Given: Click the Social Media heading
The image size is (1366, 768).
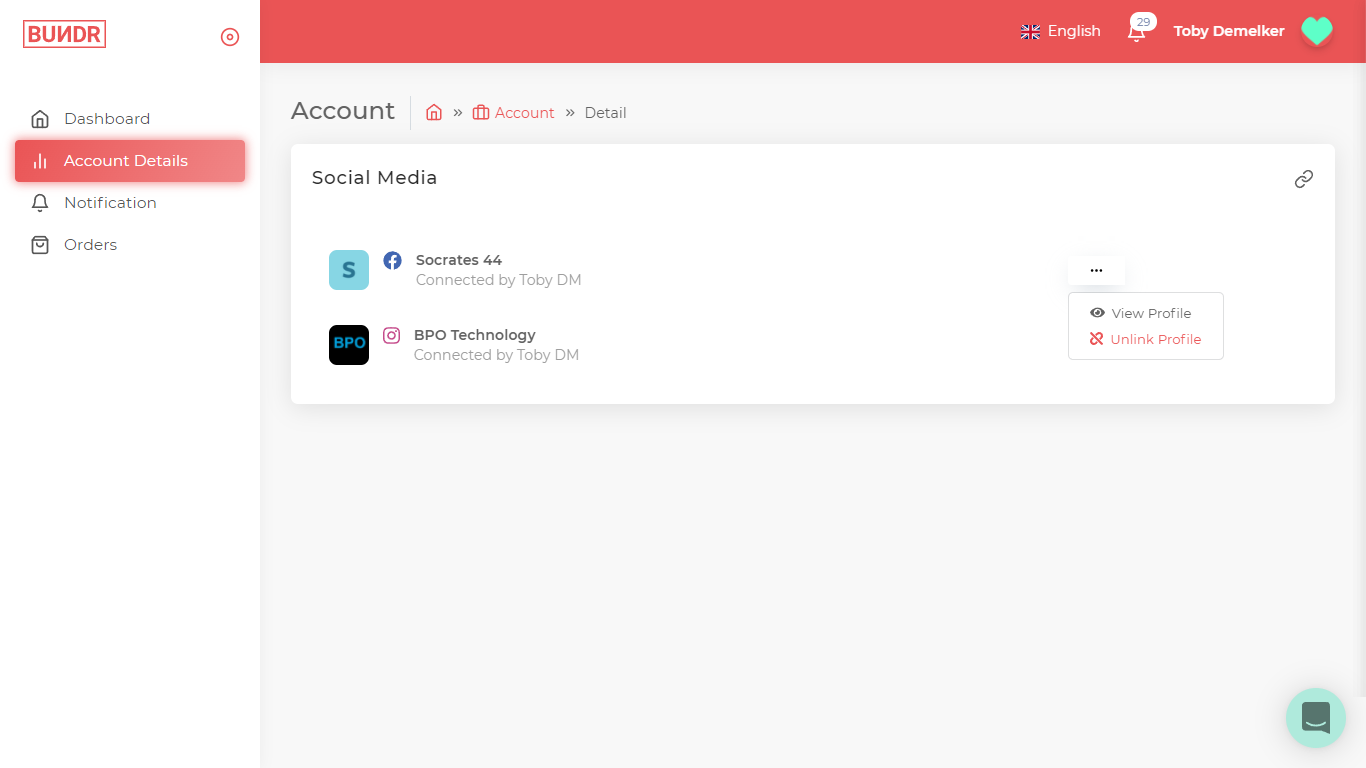Looking at the screenshot, I should (x=375, y=178).
